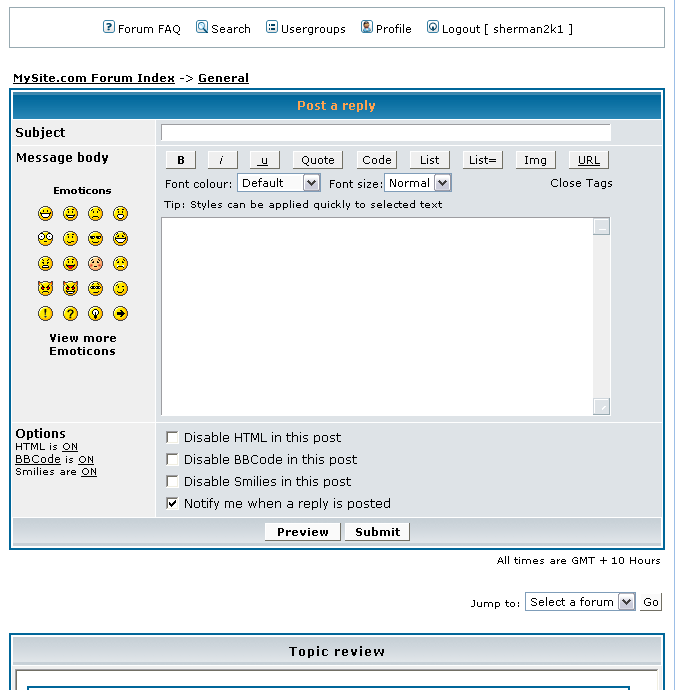Insert the arrow emoticon

pyautogui.click(x=120, y=314)
